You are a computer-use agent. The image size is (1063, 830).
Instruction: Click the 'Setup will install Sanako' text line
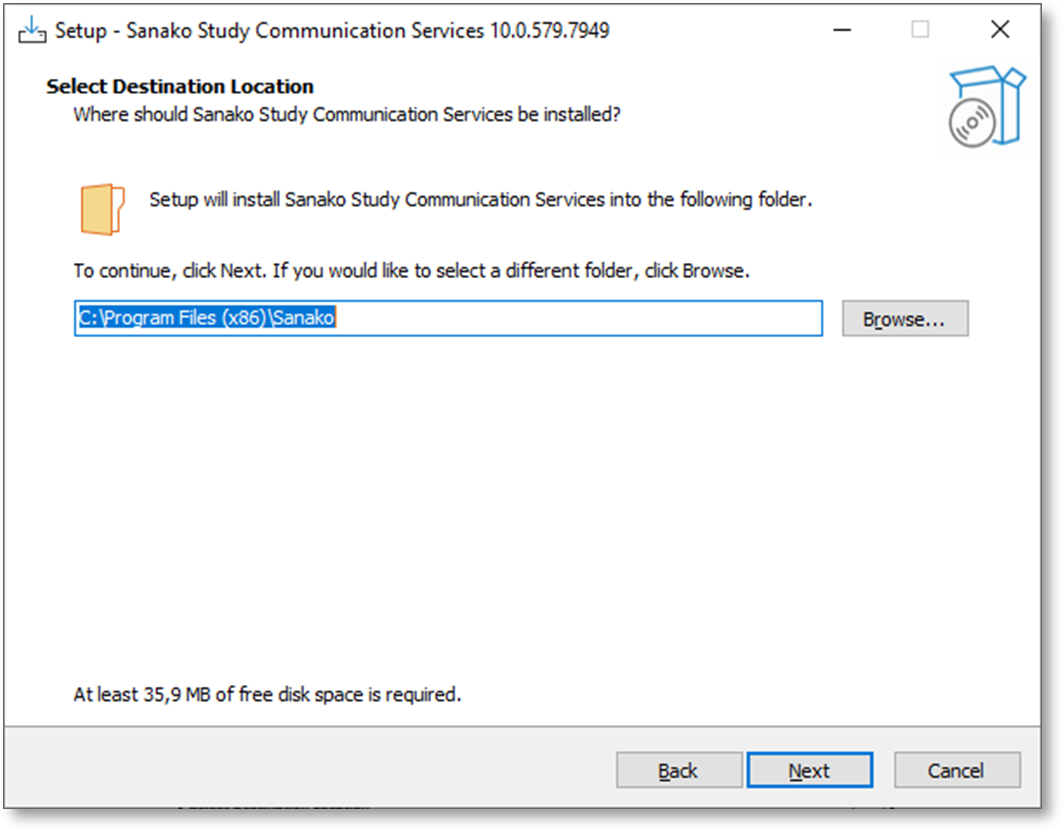pos(480,200)
